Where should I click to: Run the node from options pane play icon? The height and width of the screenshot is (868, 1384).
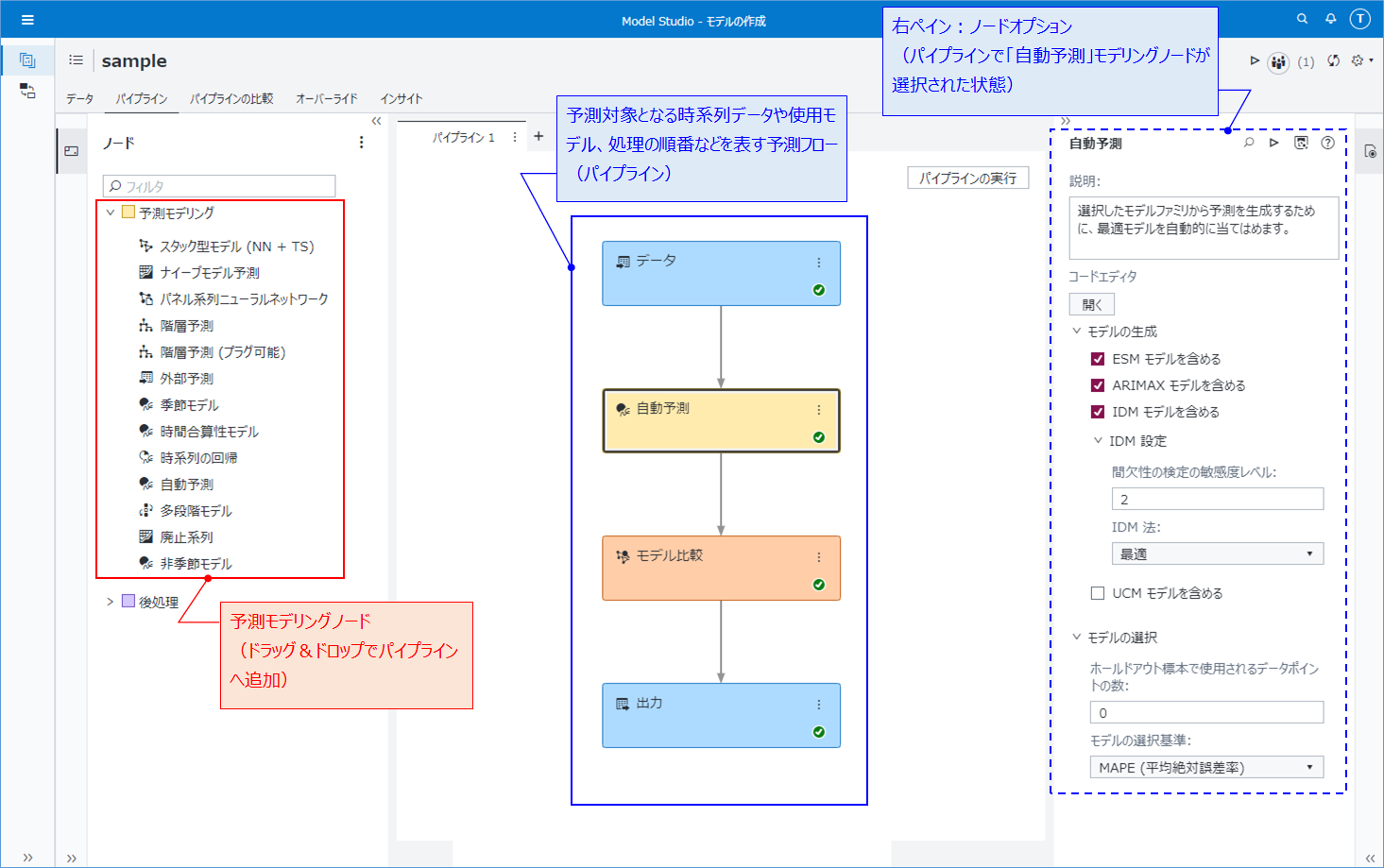tap(1274, 143)
